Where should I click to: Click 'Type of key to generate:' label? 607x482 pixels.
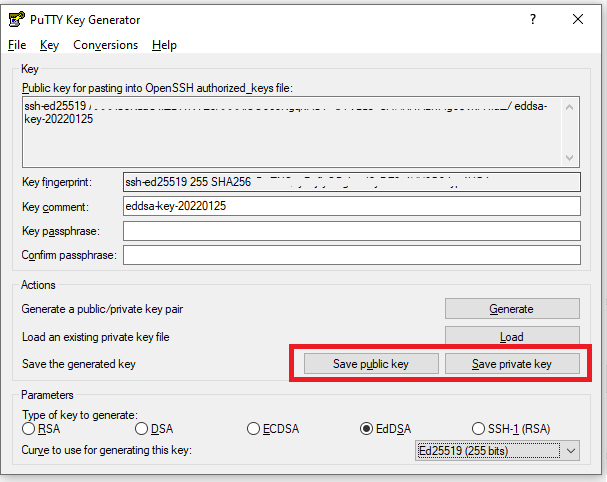[80, 415]
